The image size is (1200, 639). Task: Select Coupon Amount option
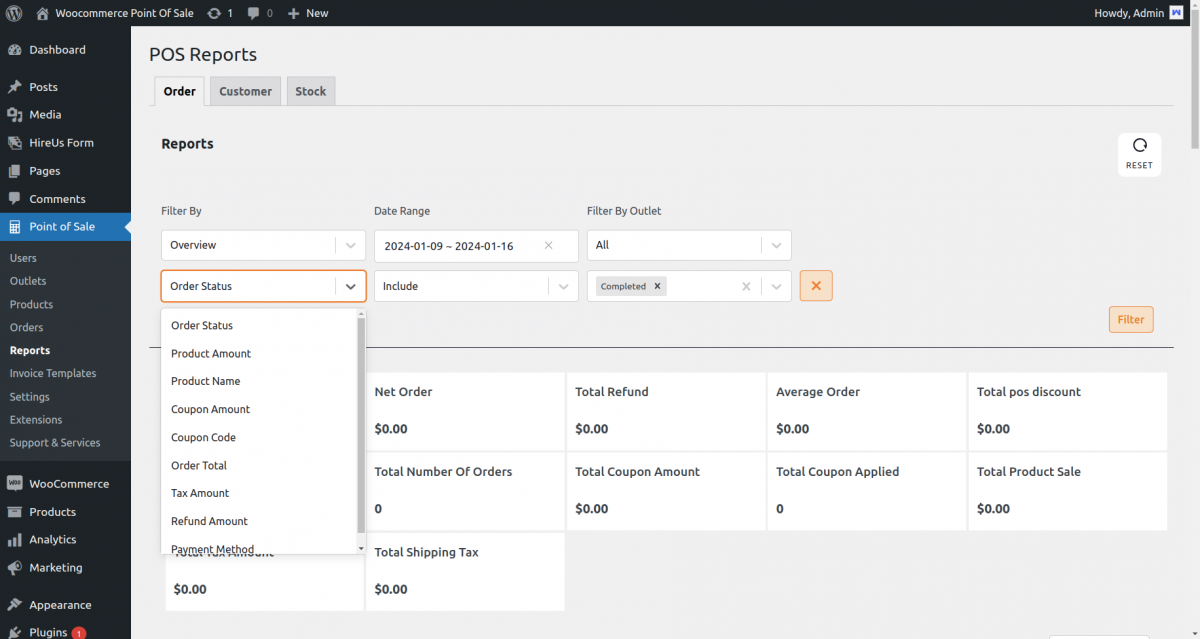point(259,409)
